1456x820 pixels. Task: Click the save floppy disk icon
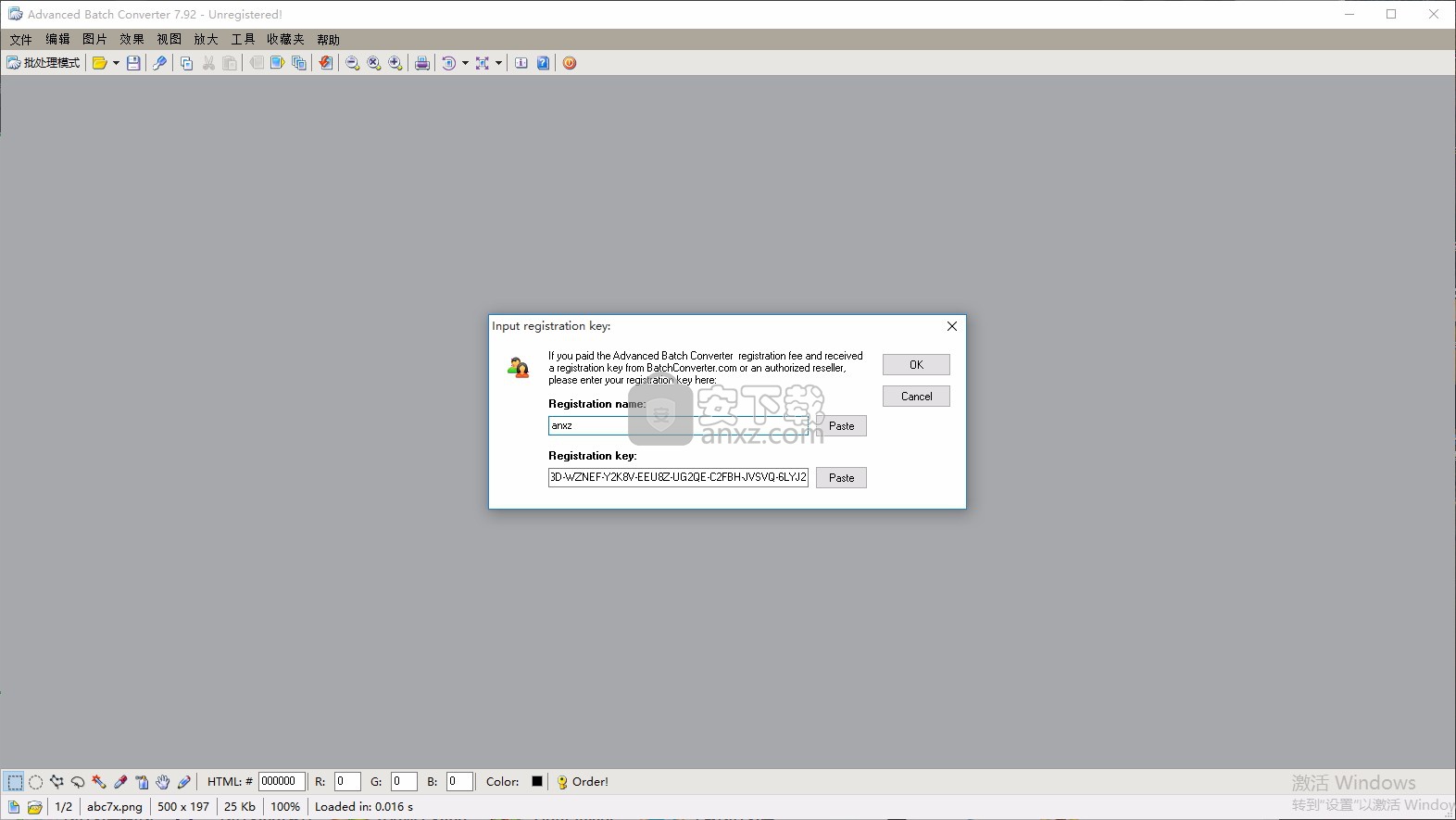[133, 63]
